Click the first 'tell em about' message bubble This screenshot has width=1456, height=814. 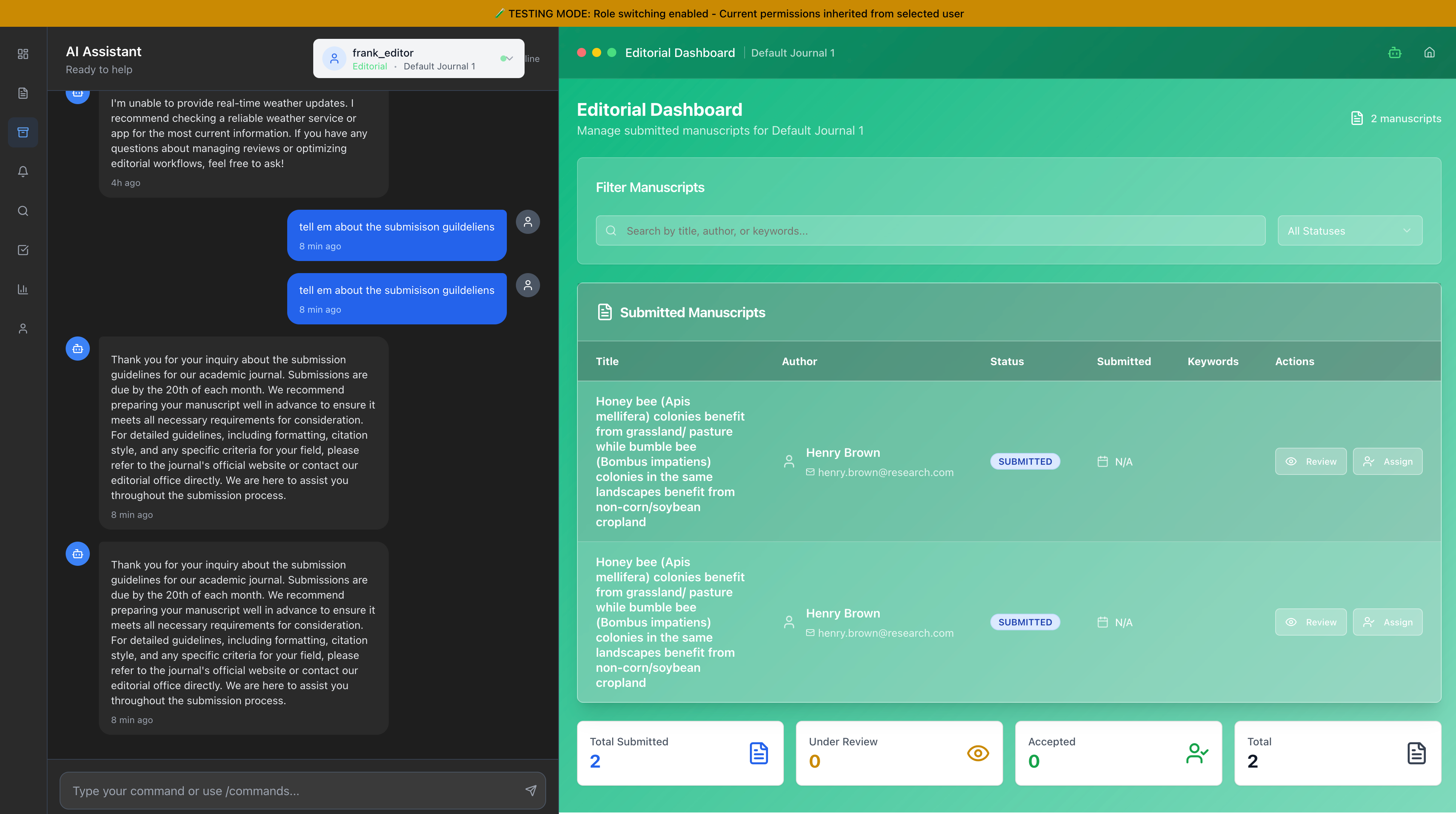point(397,235)
